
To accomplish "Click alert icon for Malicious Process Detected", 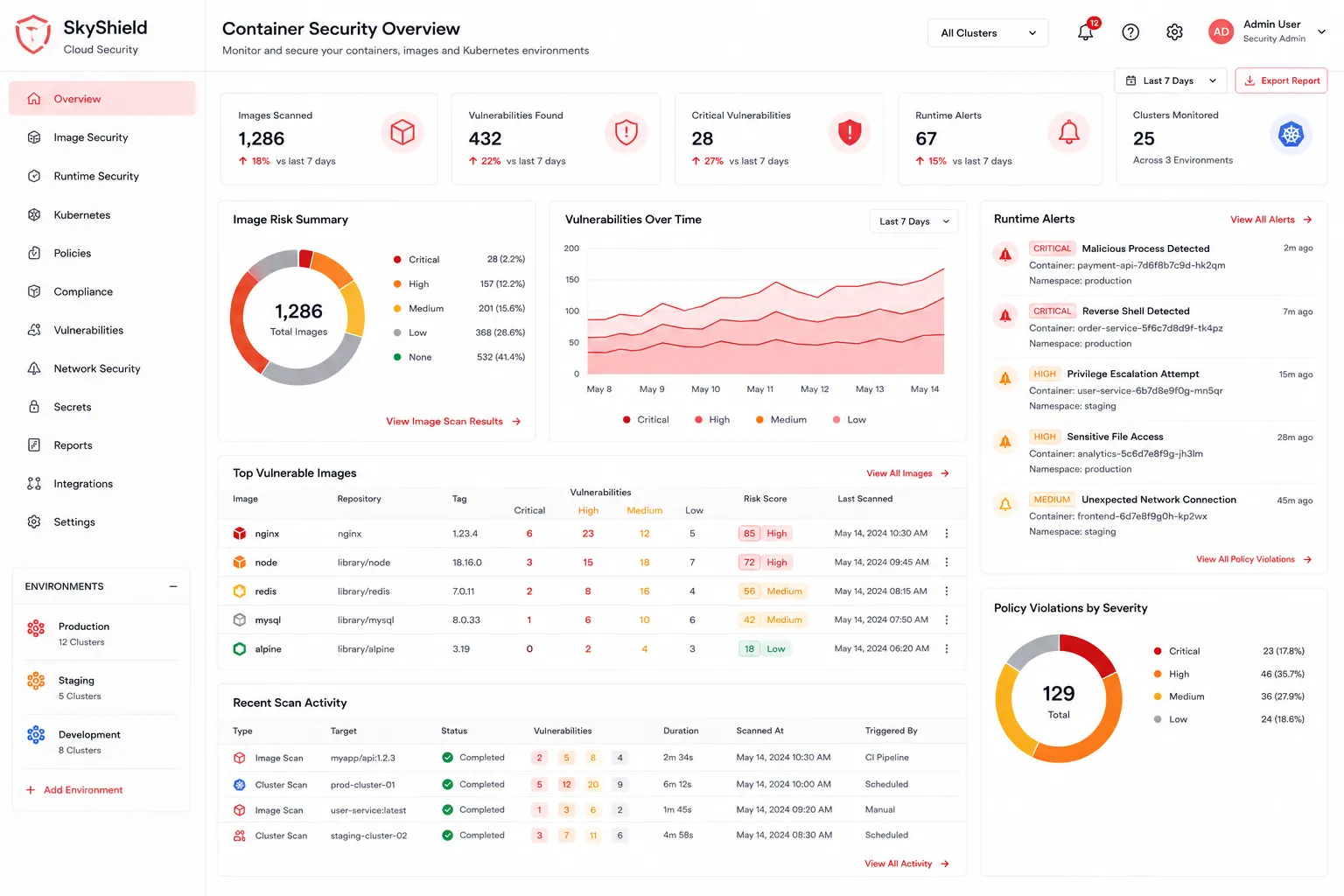I will pos(1005,255).
